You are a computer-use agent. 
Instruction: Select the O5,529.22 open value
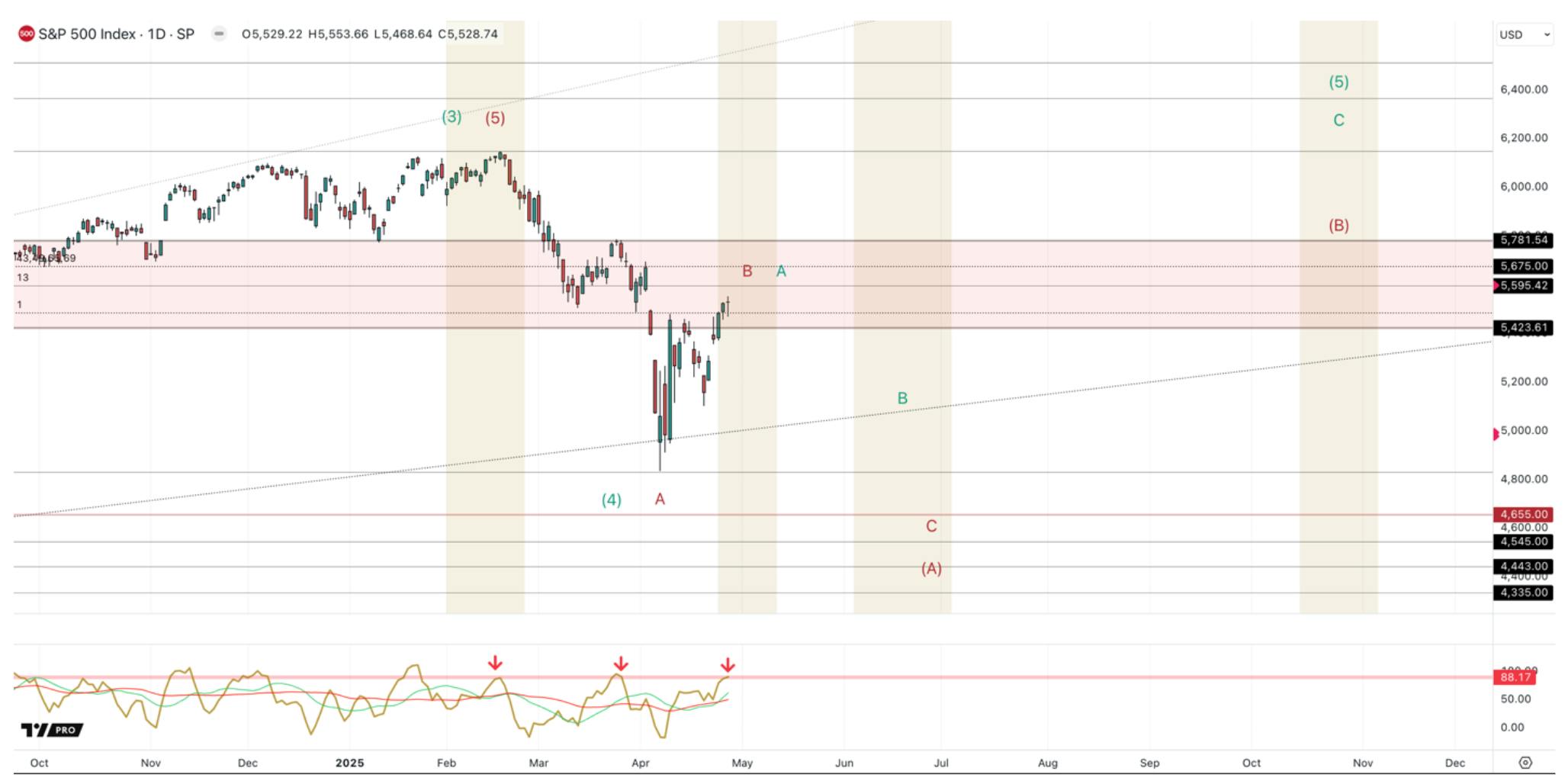(272, 34)
